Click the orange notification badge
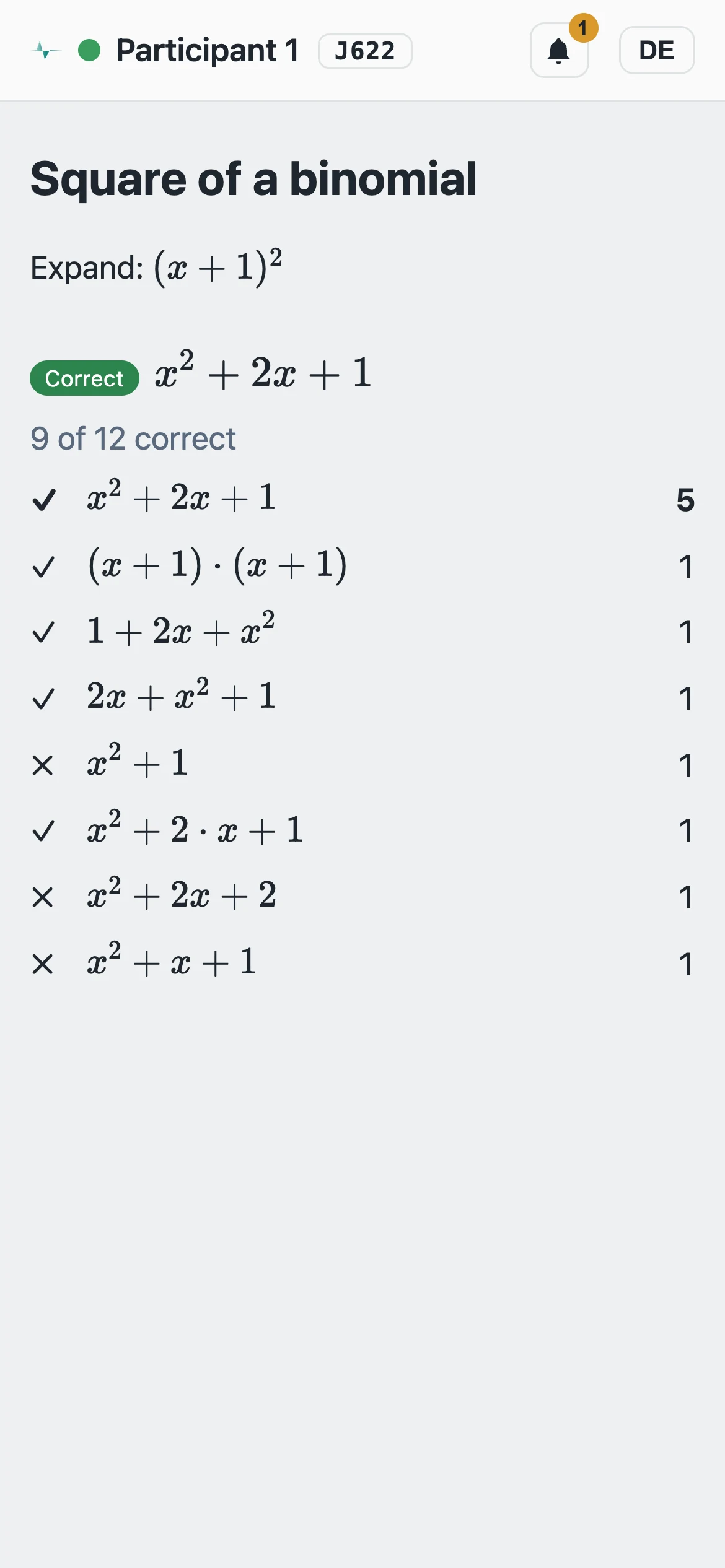The height and width of the screenshot is (1568, 725). pos(583,28)
